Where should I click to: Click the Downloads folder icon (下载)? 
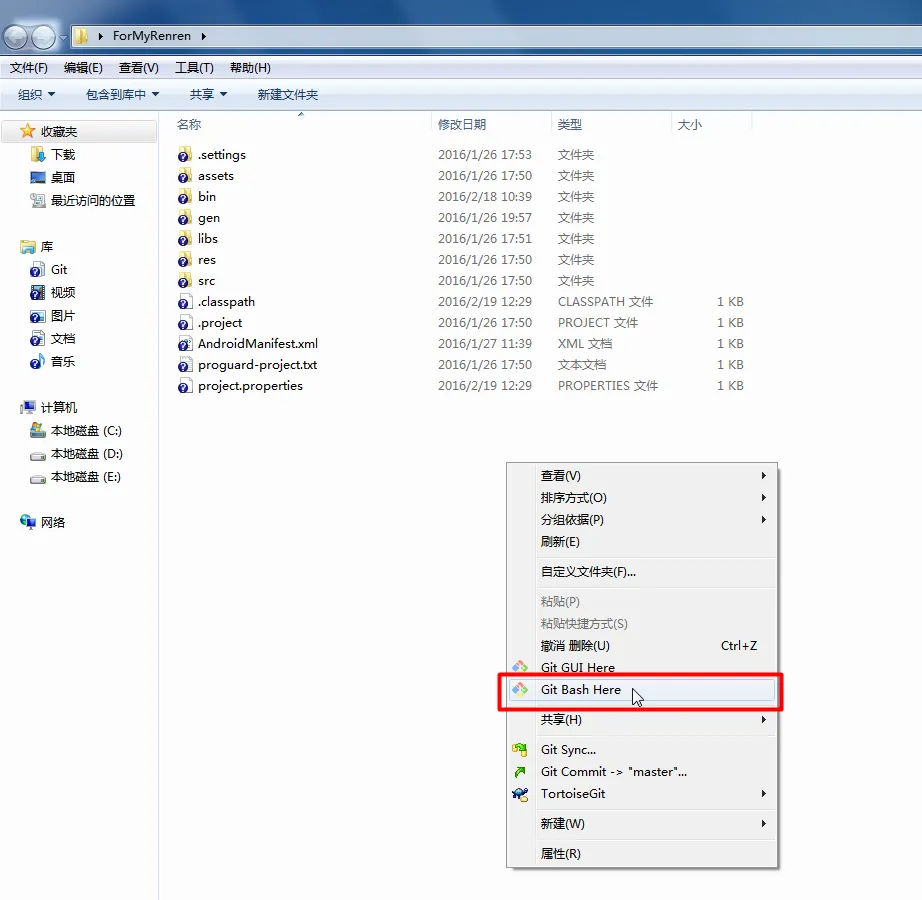38,155
